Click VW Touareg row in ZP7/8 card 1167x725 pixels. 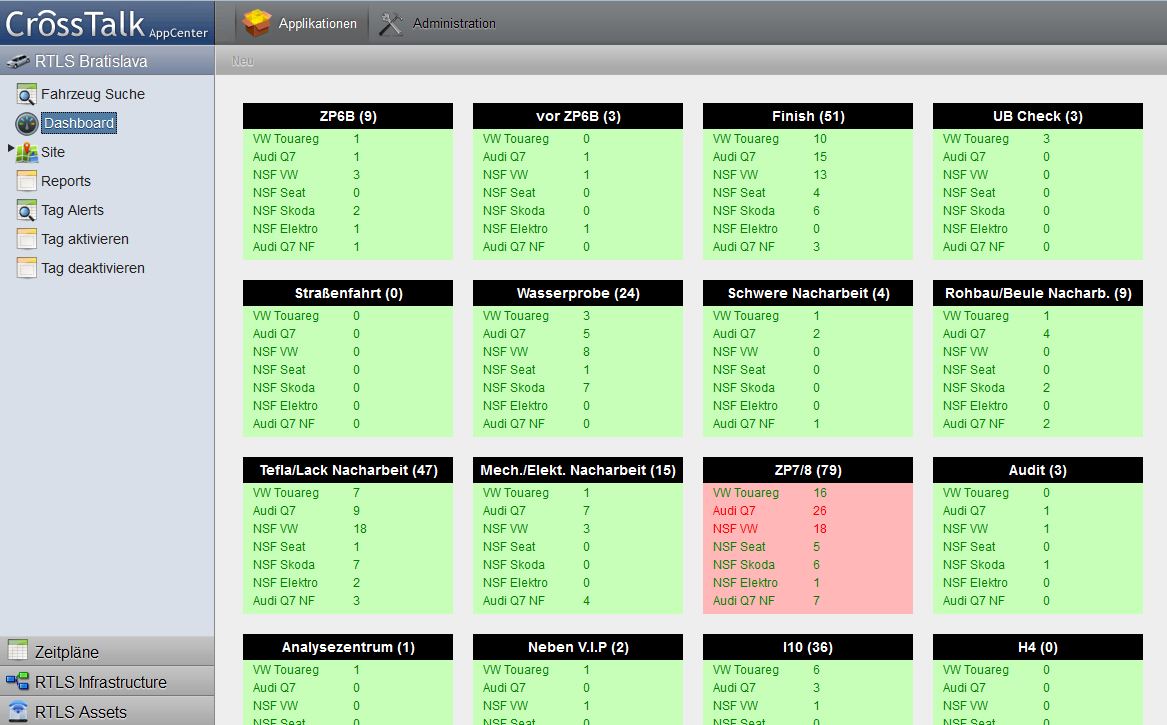coord(808,493)
